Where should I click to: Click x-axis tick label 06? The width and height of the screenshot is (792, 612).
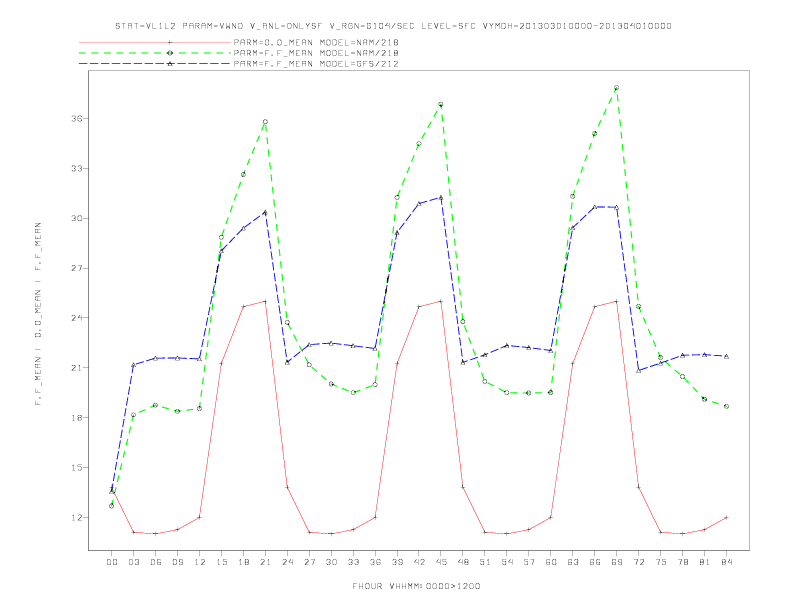[156, 562]
